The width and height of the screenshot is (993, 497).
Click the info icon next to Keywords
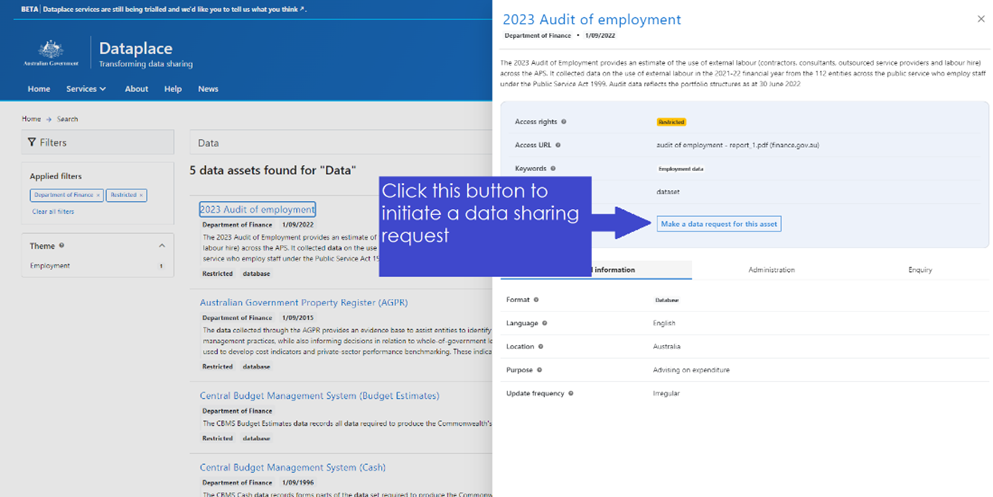[553, 168]
